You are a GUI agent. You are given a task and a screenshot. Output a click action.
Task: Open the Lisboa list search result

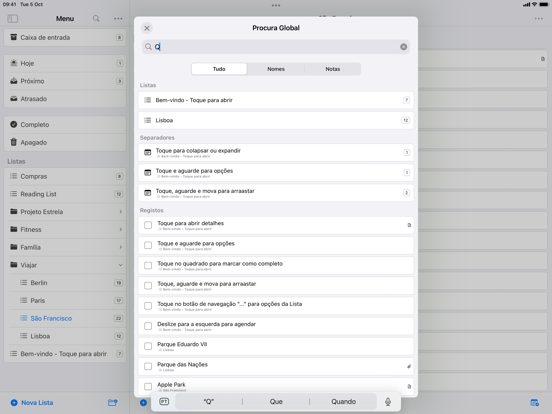click(x=276, y=120)
